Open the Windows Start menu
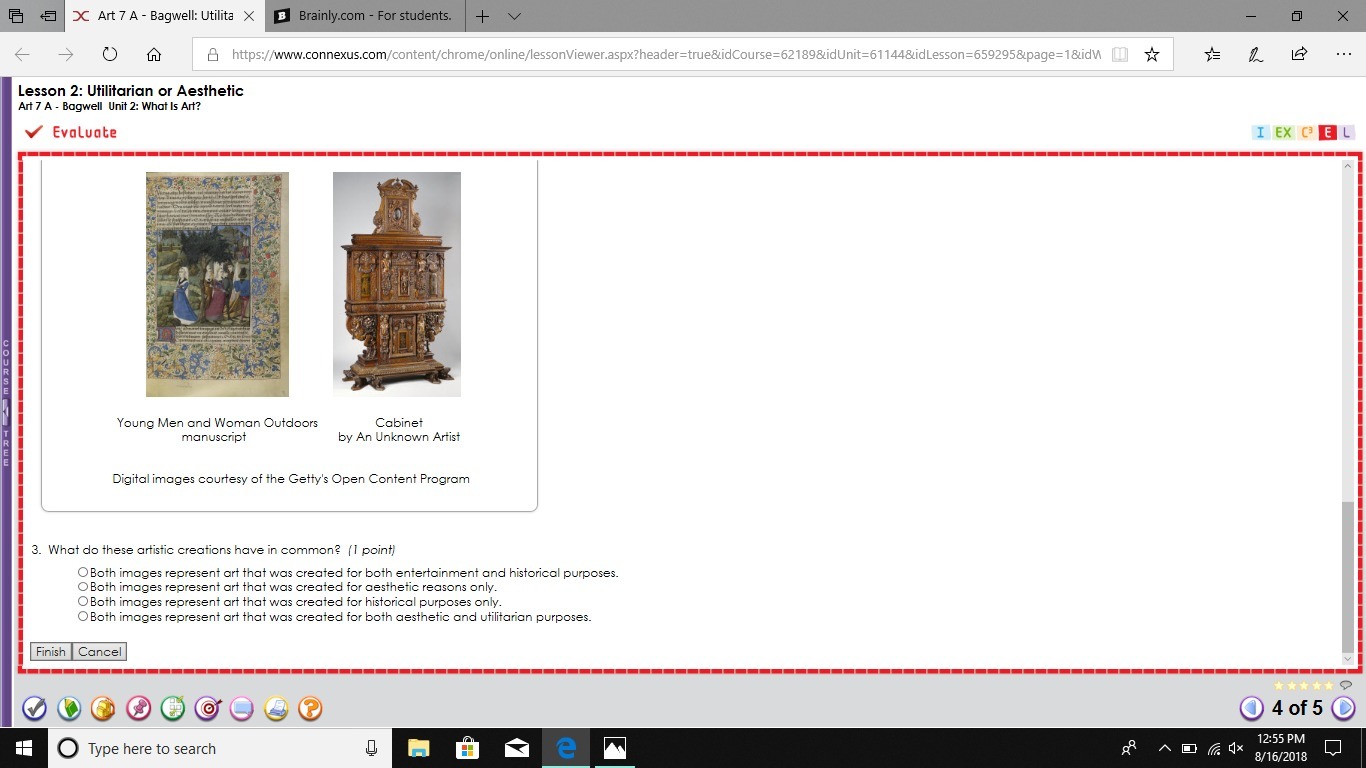 (23, 748)
